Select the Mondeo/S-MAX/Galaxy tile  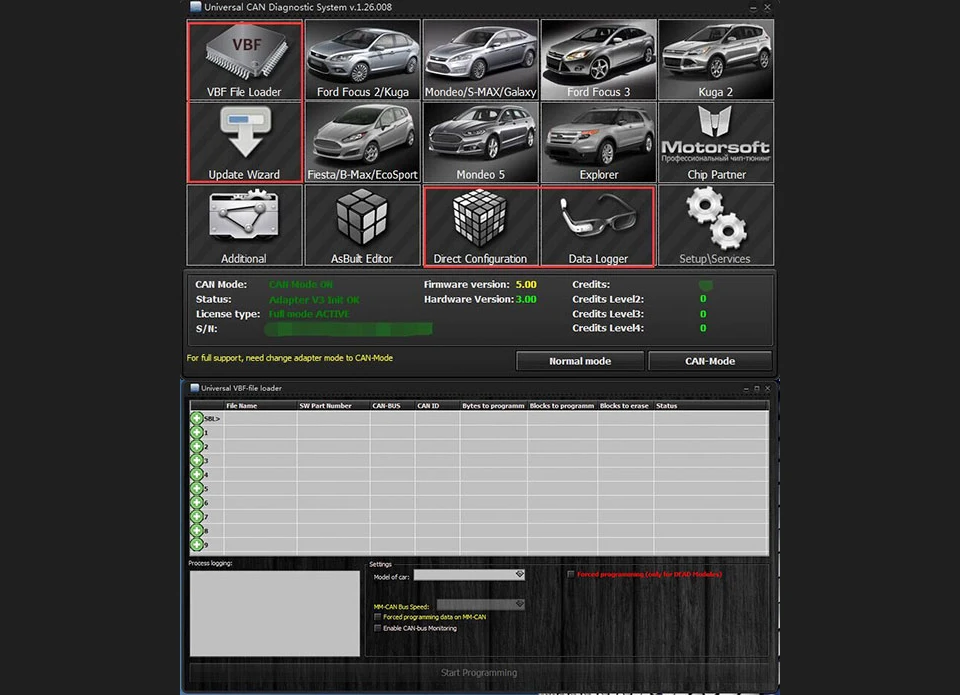481,59
